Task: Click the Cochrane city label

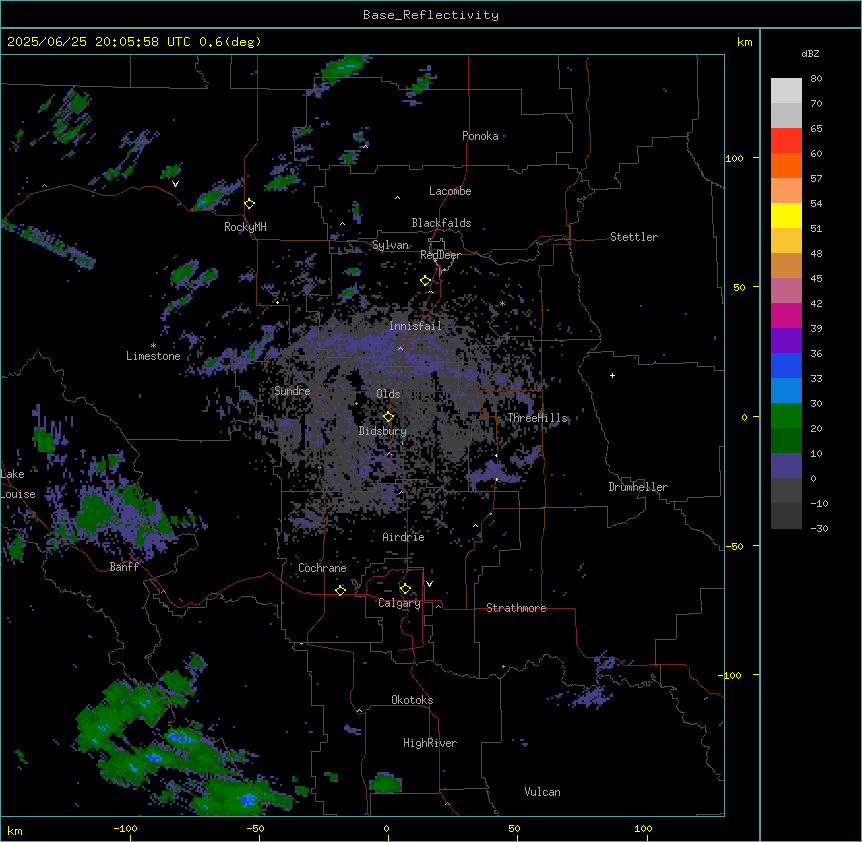Action: pyautogui.click(x=322, y=568)
